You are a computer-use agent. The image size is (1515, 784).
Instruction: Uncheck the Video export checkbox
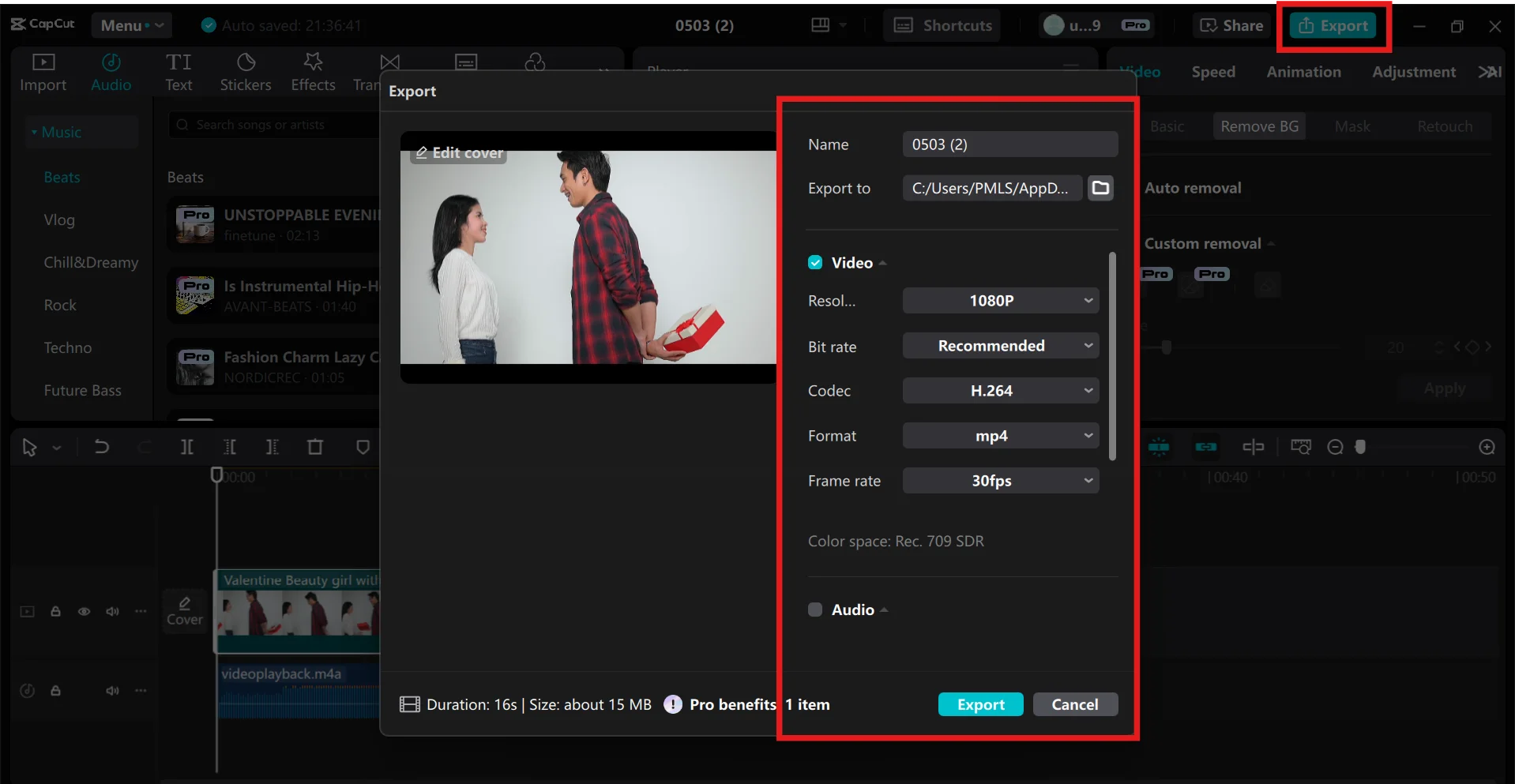(x=815, y=263)
